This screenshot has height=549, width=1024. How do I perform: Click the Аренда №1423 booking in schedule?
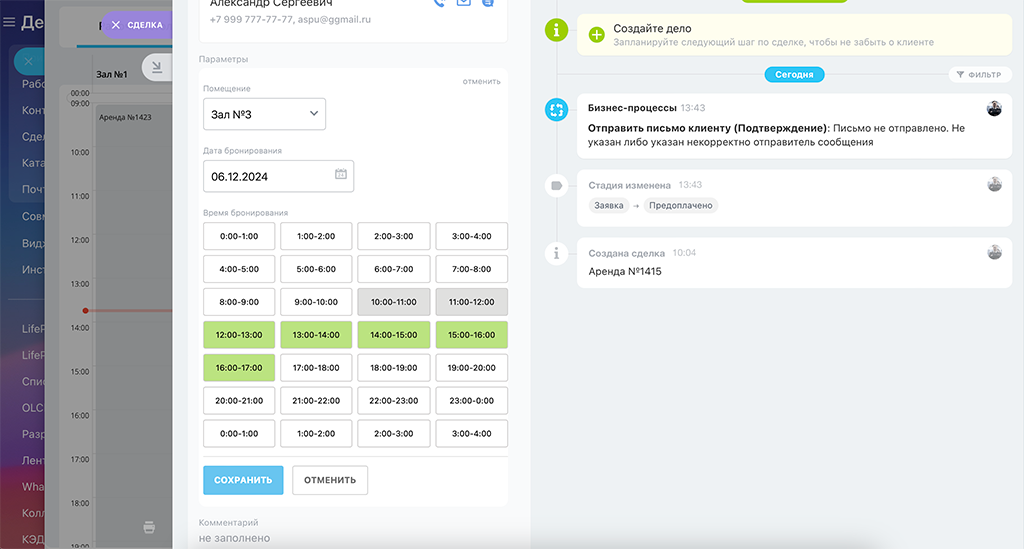[x=125, y=118]
